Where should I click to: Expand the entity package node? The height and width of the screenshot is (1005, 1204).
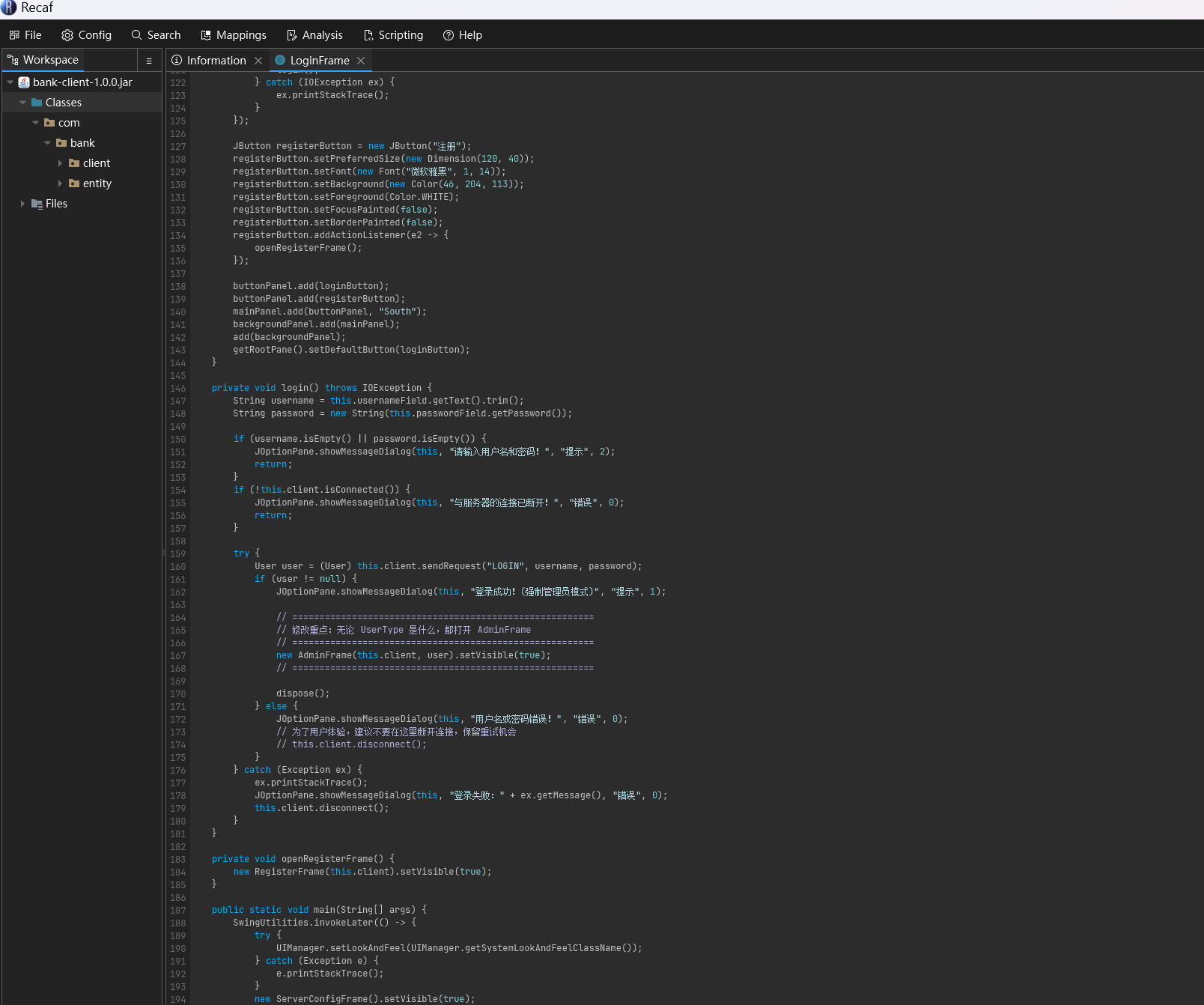coord(60,183)
